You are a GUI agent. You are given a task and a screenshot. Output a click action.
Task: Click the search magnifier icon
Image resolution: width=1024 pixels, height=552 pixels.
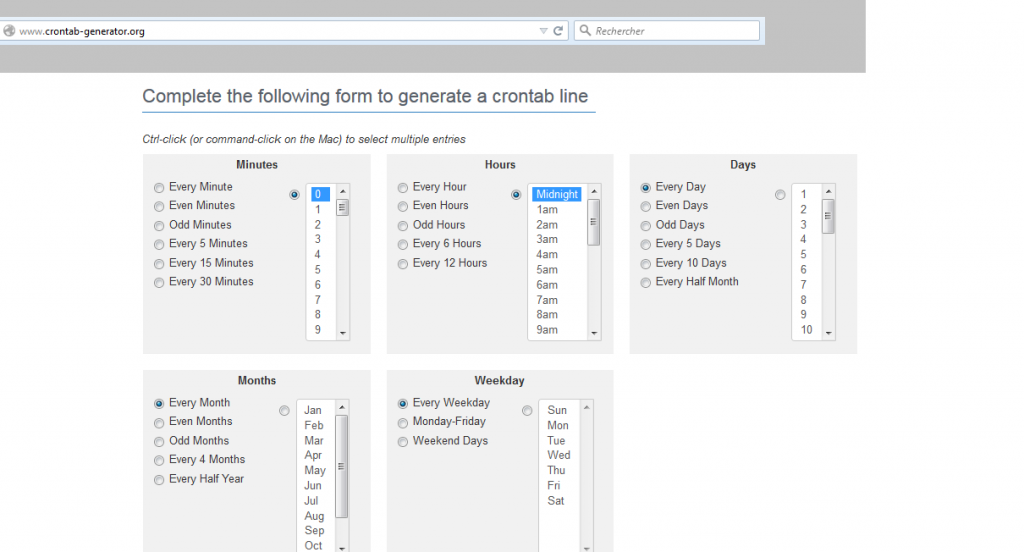pyautogui.click(x=585, y=31)
